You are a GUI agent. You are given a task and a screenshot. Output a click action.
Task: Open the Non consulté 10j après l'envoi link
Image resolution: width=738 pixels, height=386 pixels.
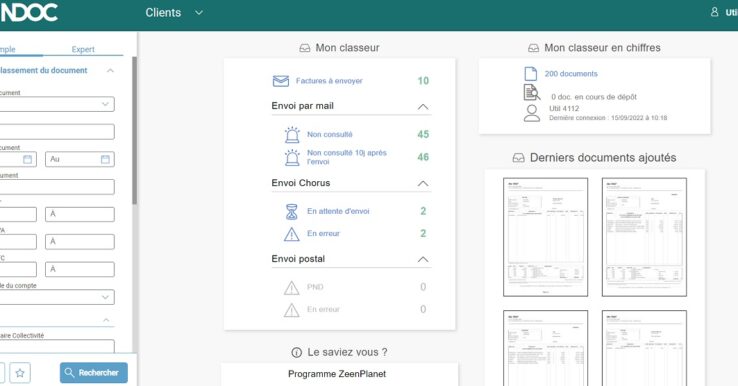[347, 157]
